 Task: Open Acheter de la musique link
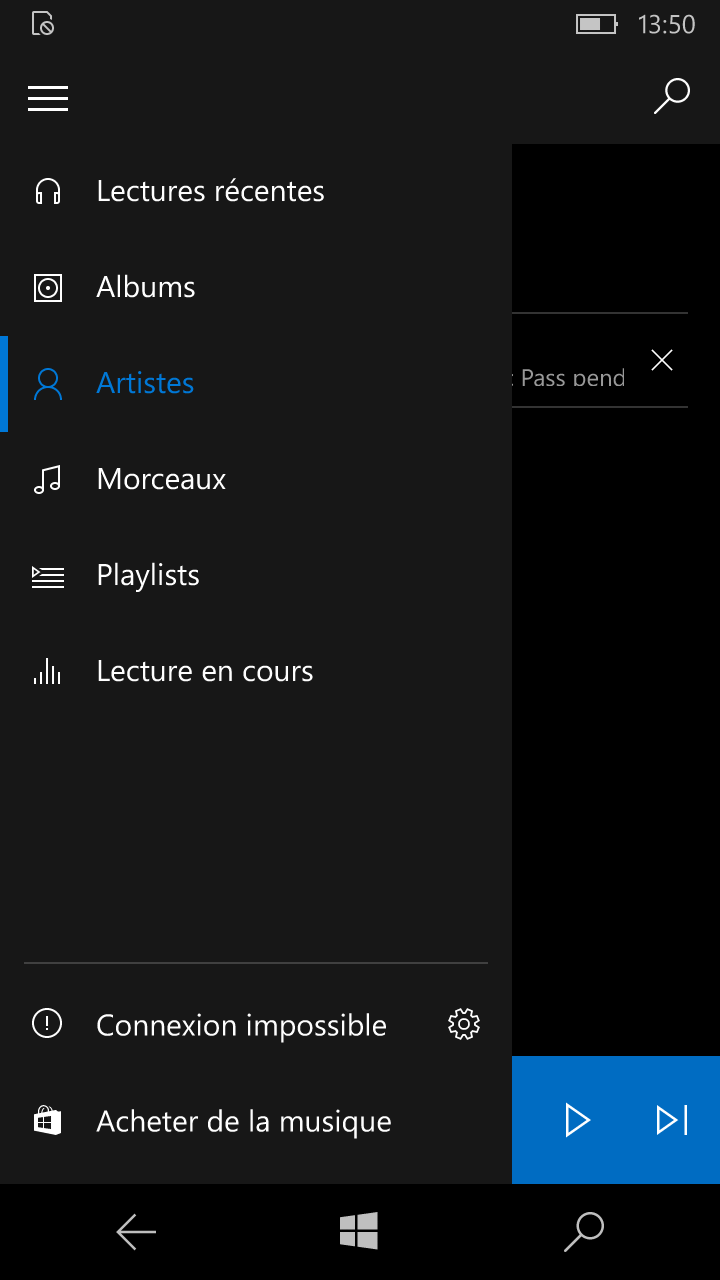tap(244, 1121)
